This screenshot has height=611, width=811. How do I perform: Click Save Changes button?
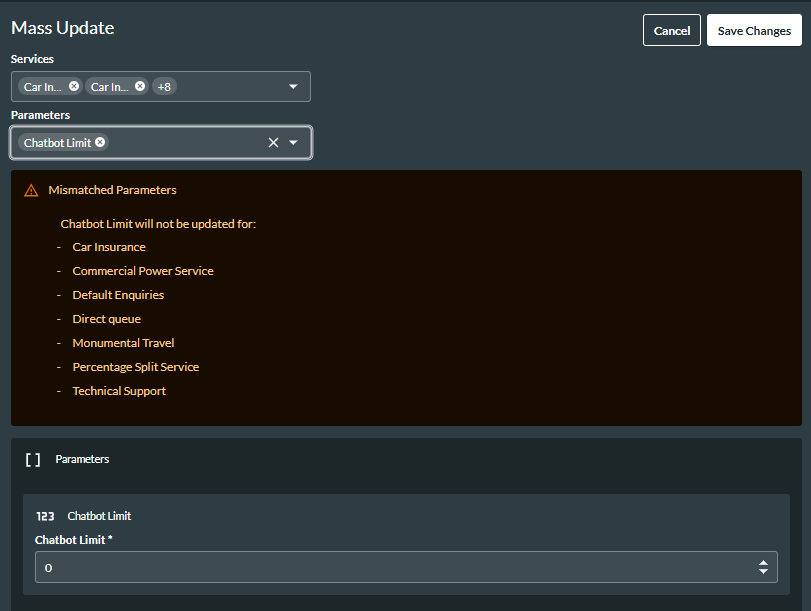point(754,31)
